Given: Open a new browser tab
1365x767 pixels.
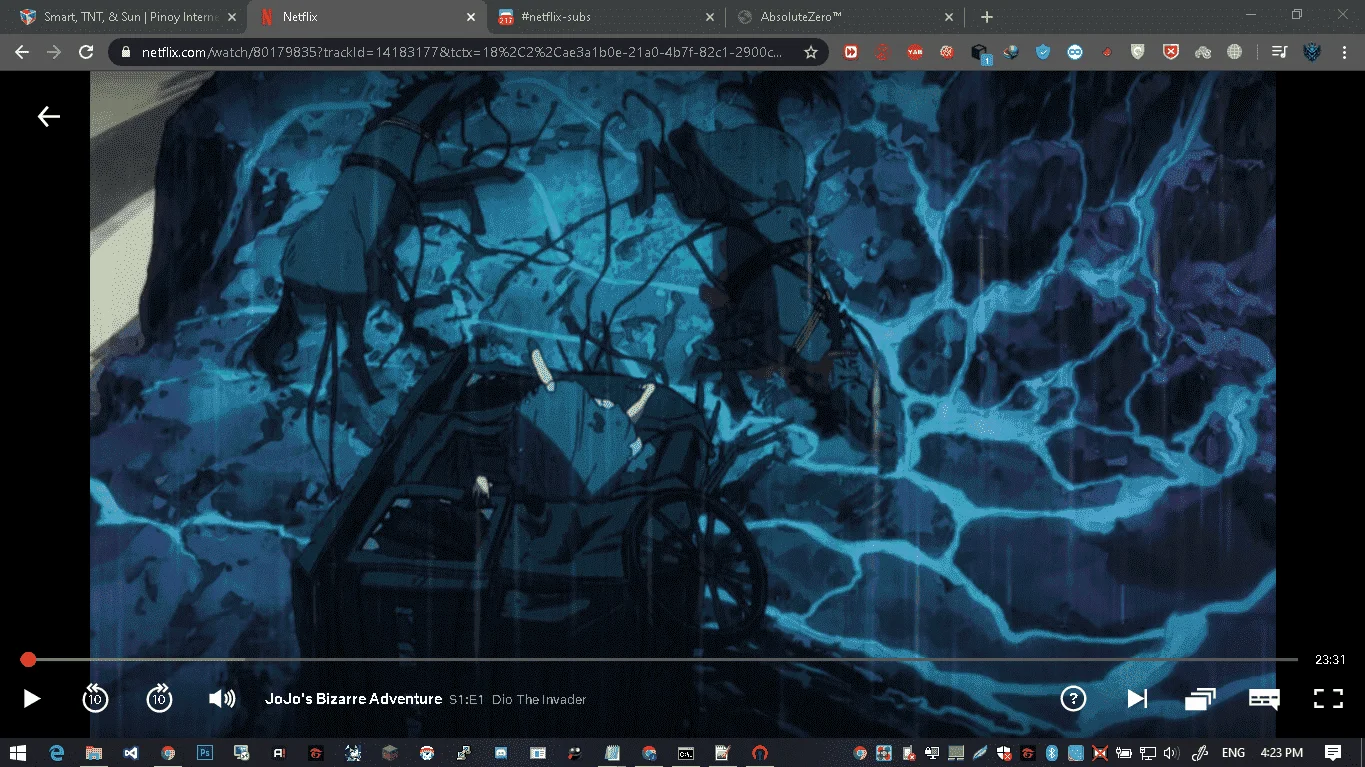Looking at the screenshot, I should (x=987, y=17).
